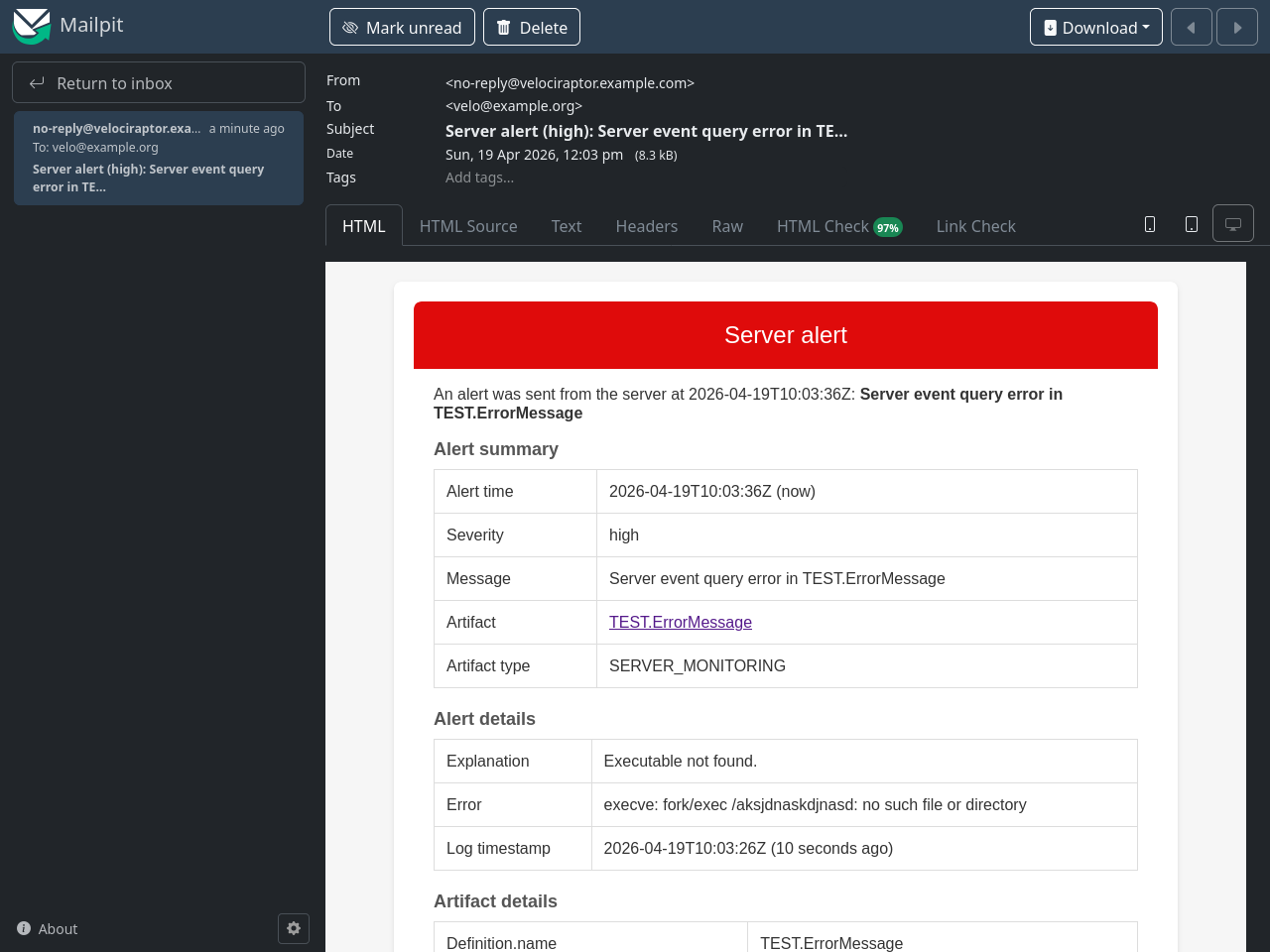The width and height of the screenshot is (1270, 952).
Task: Click the 8.3 kB message size
Action: click(x=656, y=156)
